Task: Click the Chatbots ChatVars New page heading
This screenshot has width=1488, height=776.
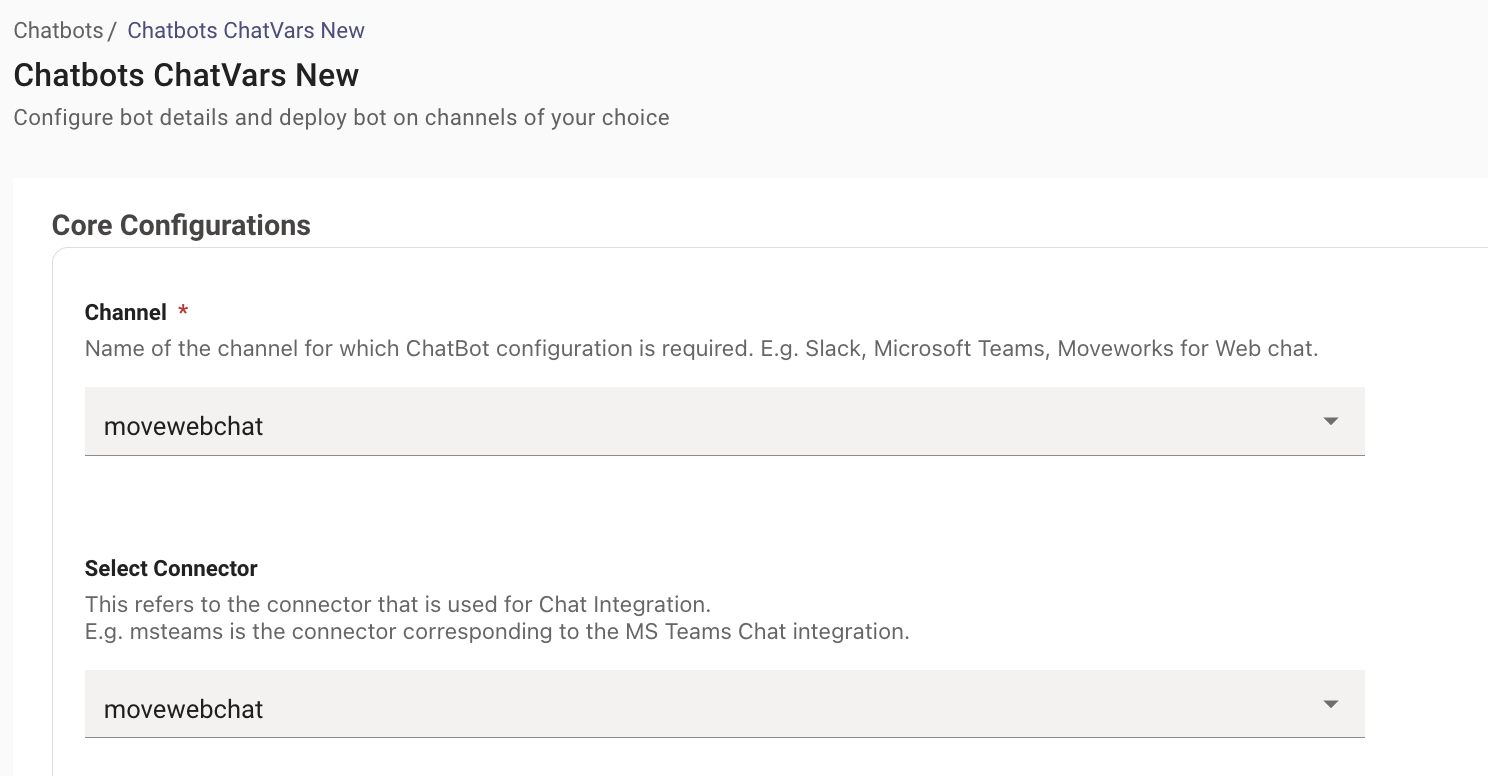Action: click(186, 75)
